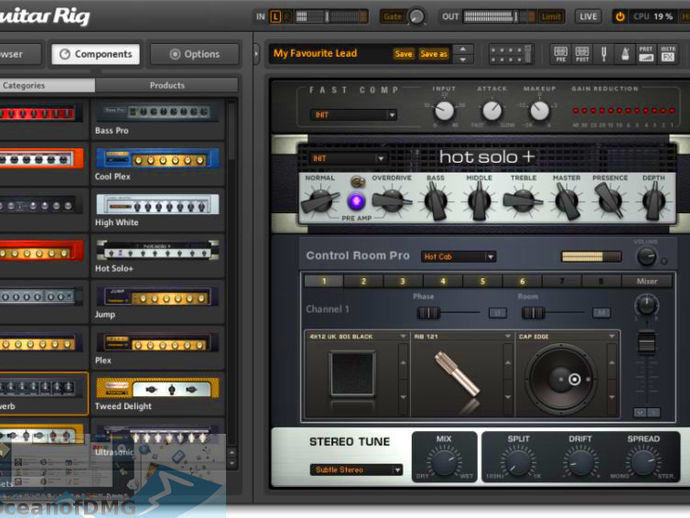The height and width of the screenshot is (518, 690).
Task: Open the Hot Solo+ INIT preset dropdown
Action: click(x=348, y=158)
